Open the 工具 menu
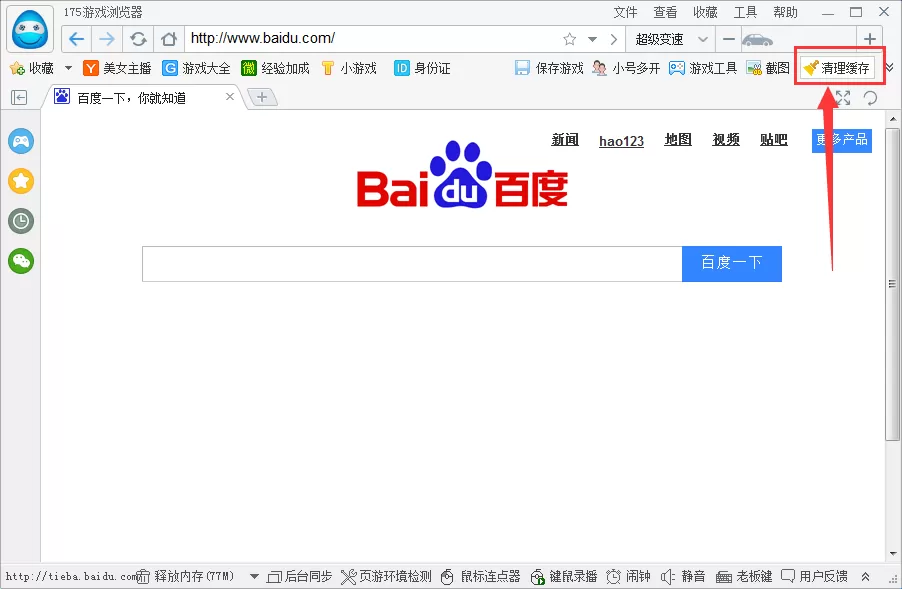 (x=746, y=12)
